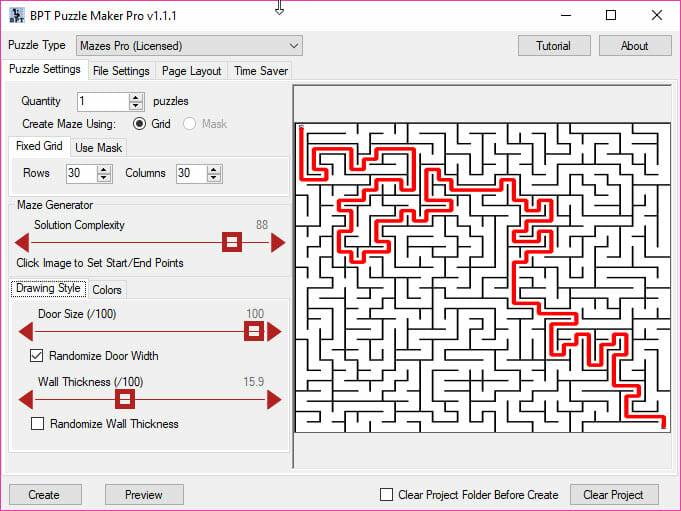Viewport: 681px width, 511px height.
Task: Open the Puzzle Type dropdown
Action: pyautogui.click(x=189, y=46)
